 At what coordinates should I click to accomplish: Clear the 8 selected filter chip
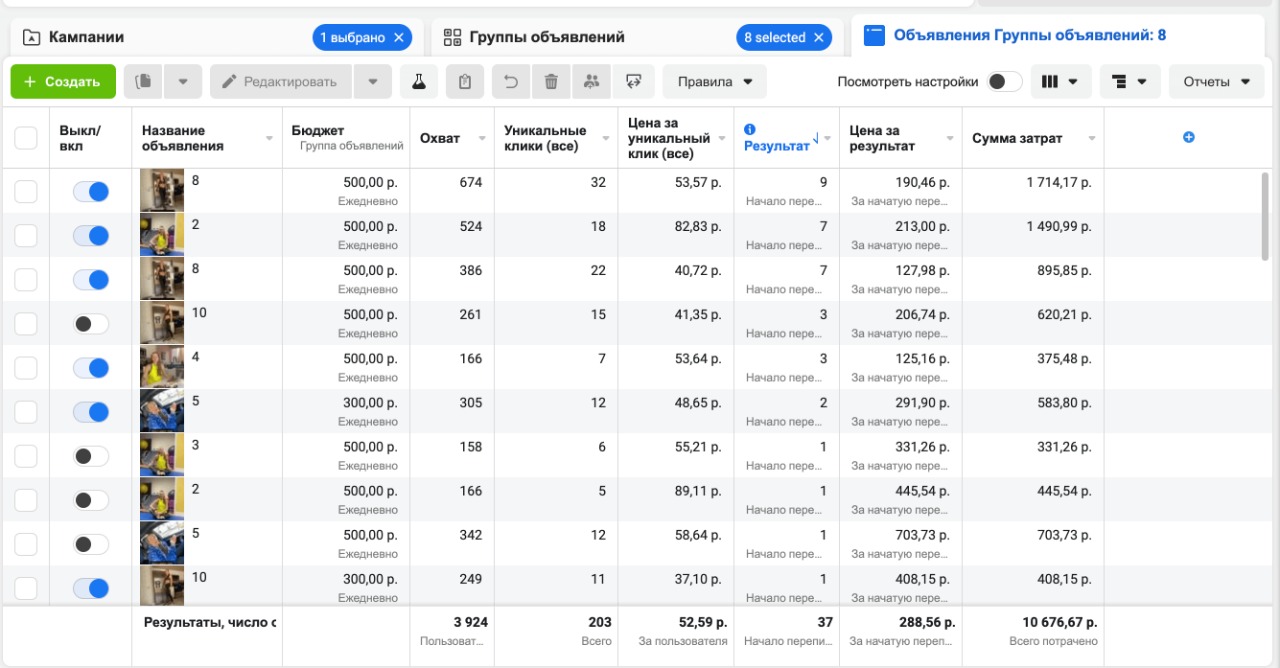(x=818, y=38)
